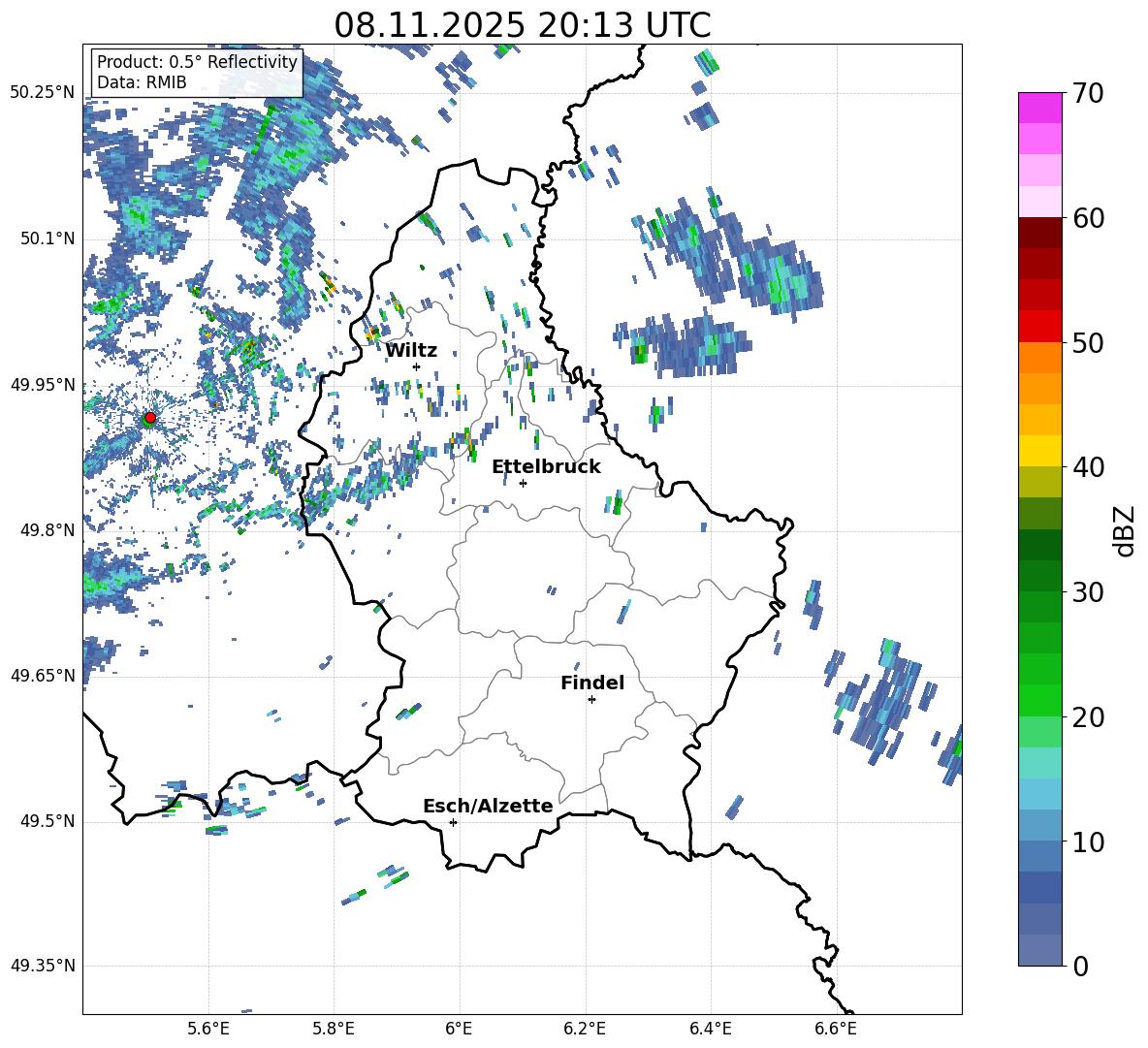This screenshot has width=1148, height=1048.
Task: Click the magenta top colorbar segment
Action: coord(1040,108)
